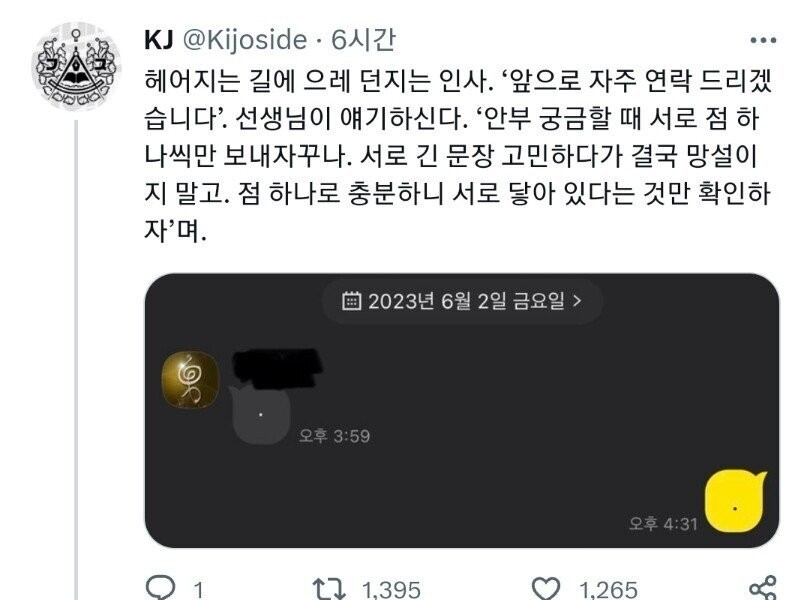Open the share icon menu

pyautogui.click(x=763, y=588)
